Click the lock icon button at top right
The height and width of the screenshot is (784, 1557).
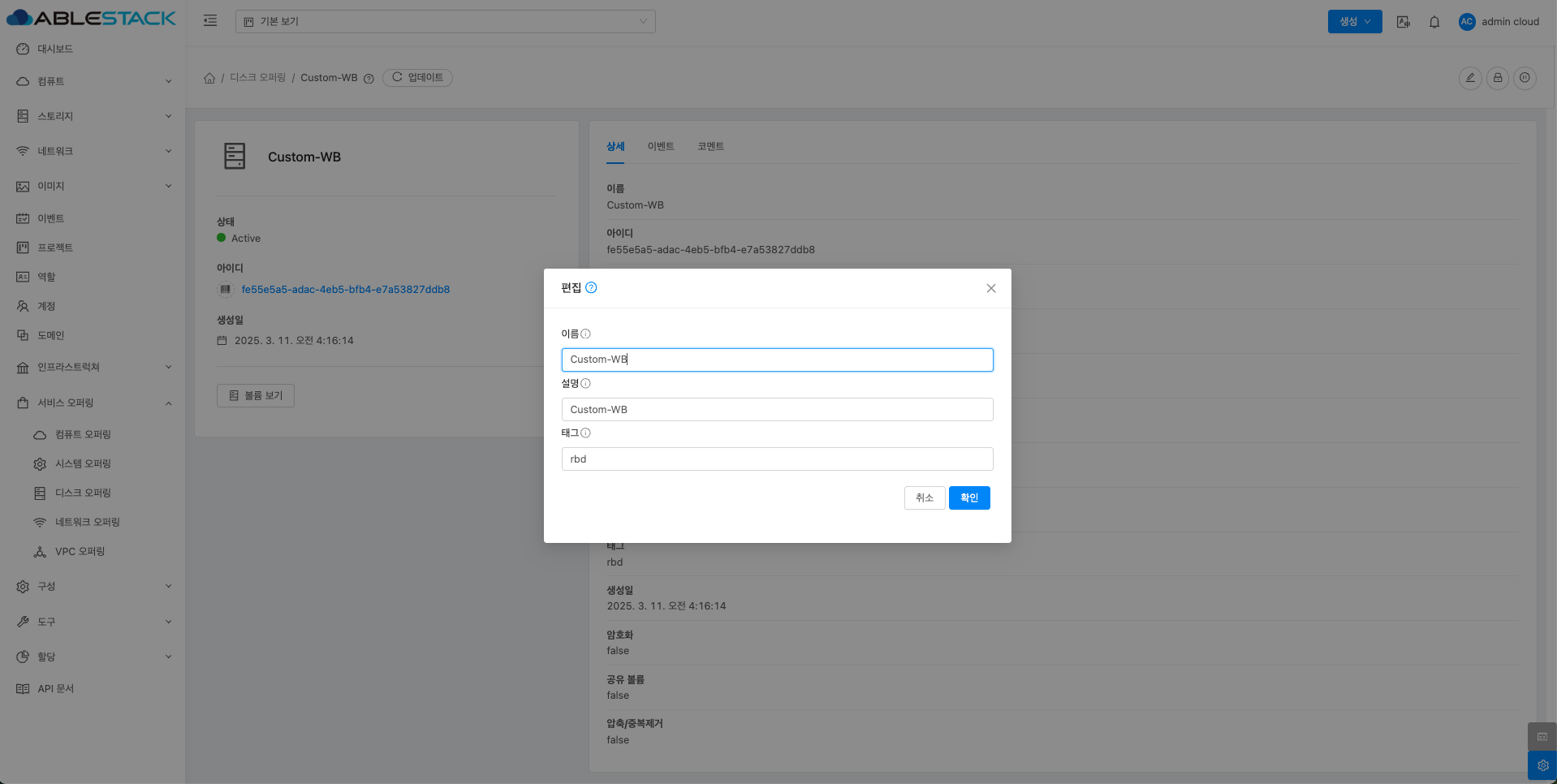point(1498,78)
